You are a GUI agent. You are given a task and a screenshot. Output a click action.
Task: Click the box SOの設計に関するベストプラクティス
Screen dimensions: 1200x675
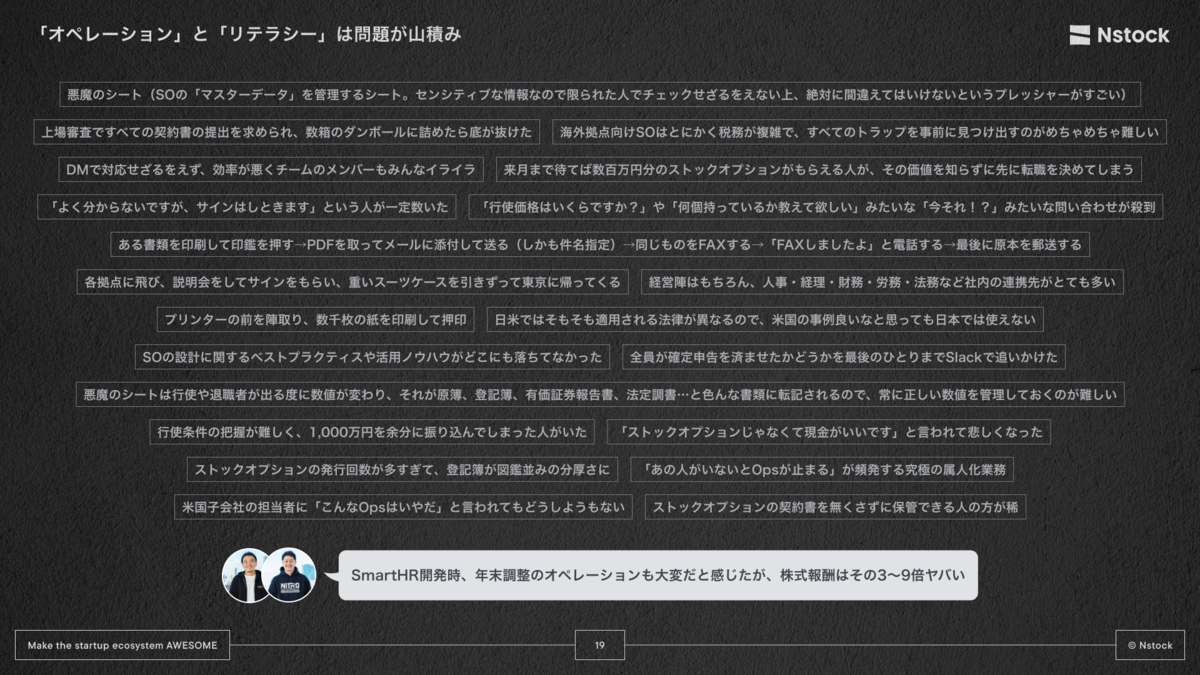click(372, 357)
